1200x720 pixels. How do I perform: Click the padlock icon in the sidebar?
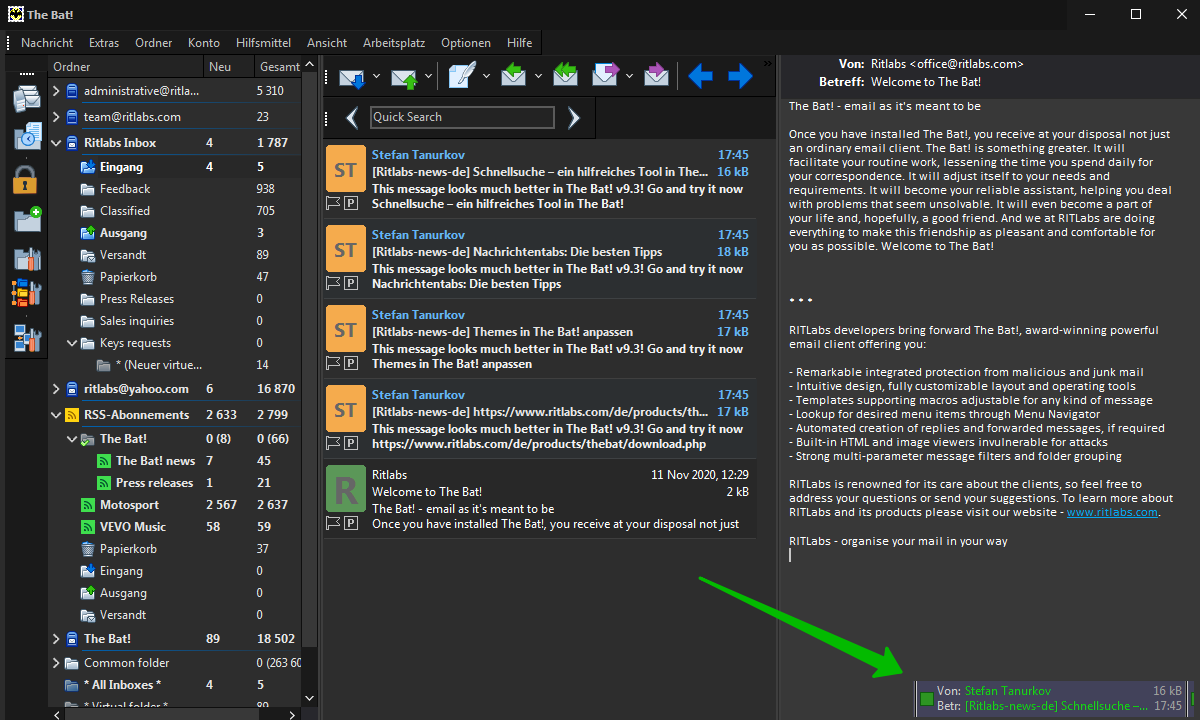[26, 180]
